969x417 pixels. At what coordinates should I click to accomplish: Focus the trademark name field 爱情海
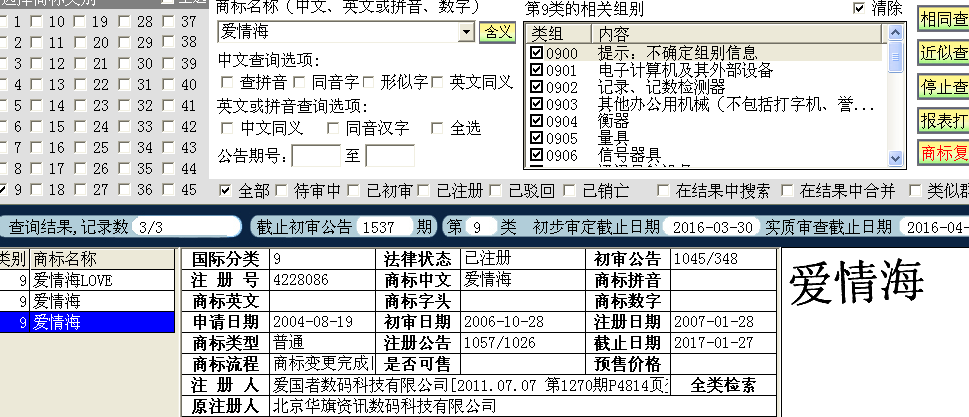(x=339, y=32)
